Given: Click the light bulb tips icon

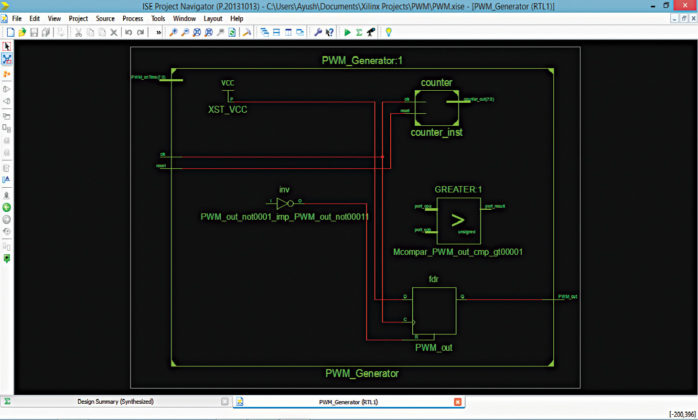Looking at the screenshot, I should coord(388,32).
